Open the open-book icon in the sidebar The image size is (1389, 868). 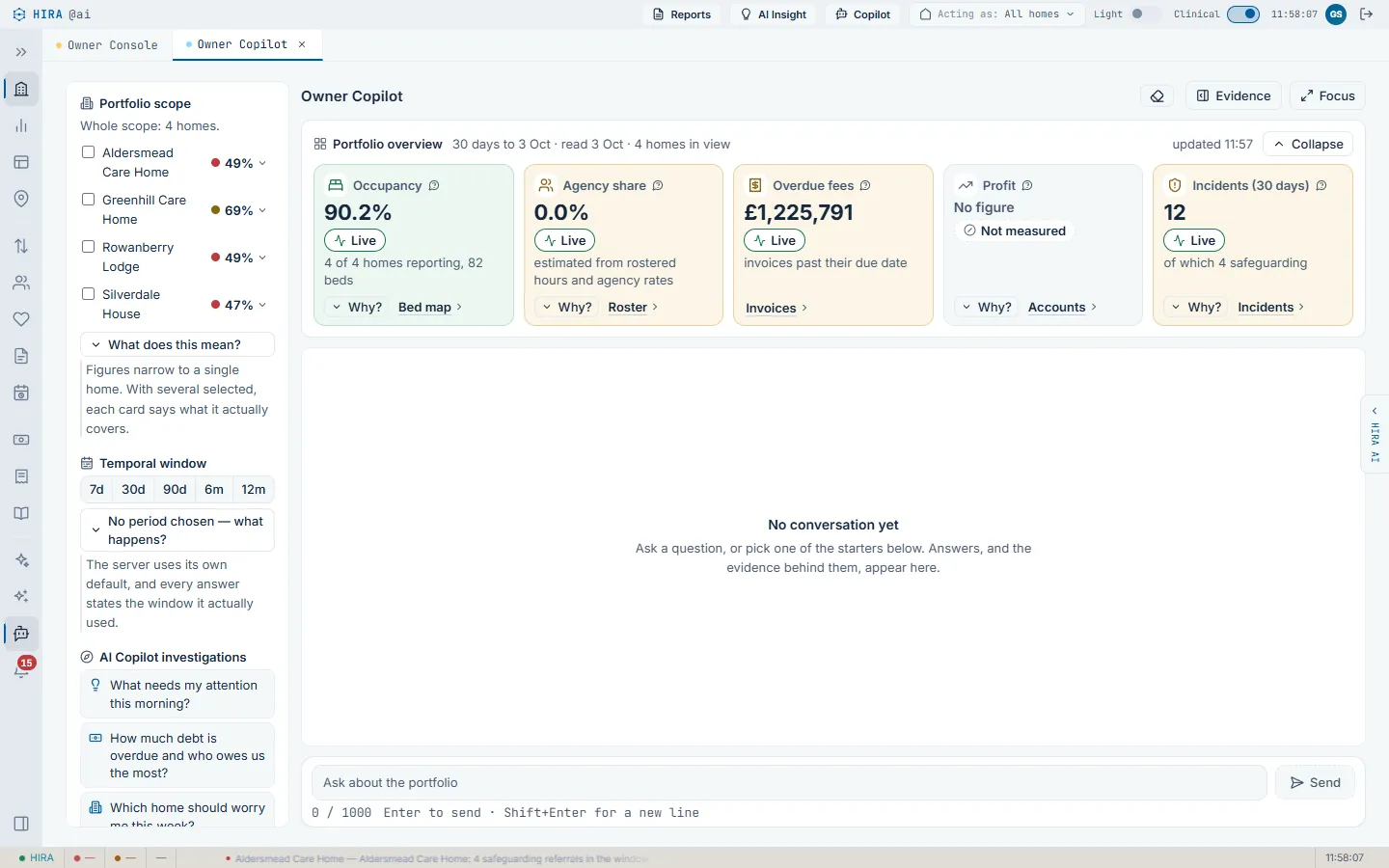pos(21,513)
